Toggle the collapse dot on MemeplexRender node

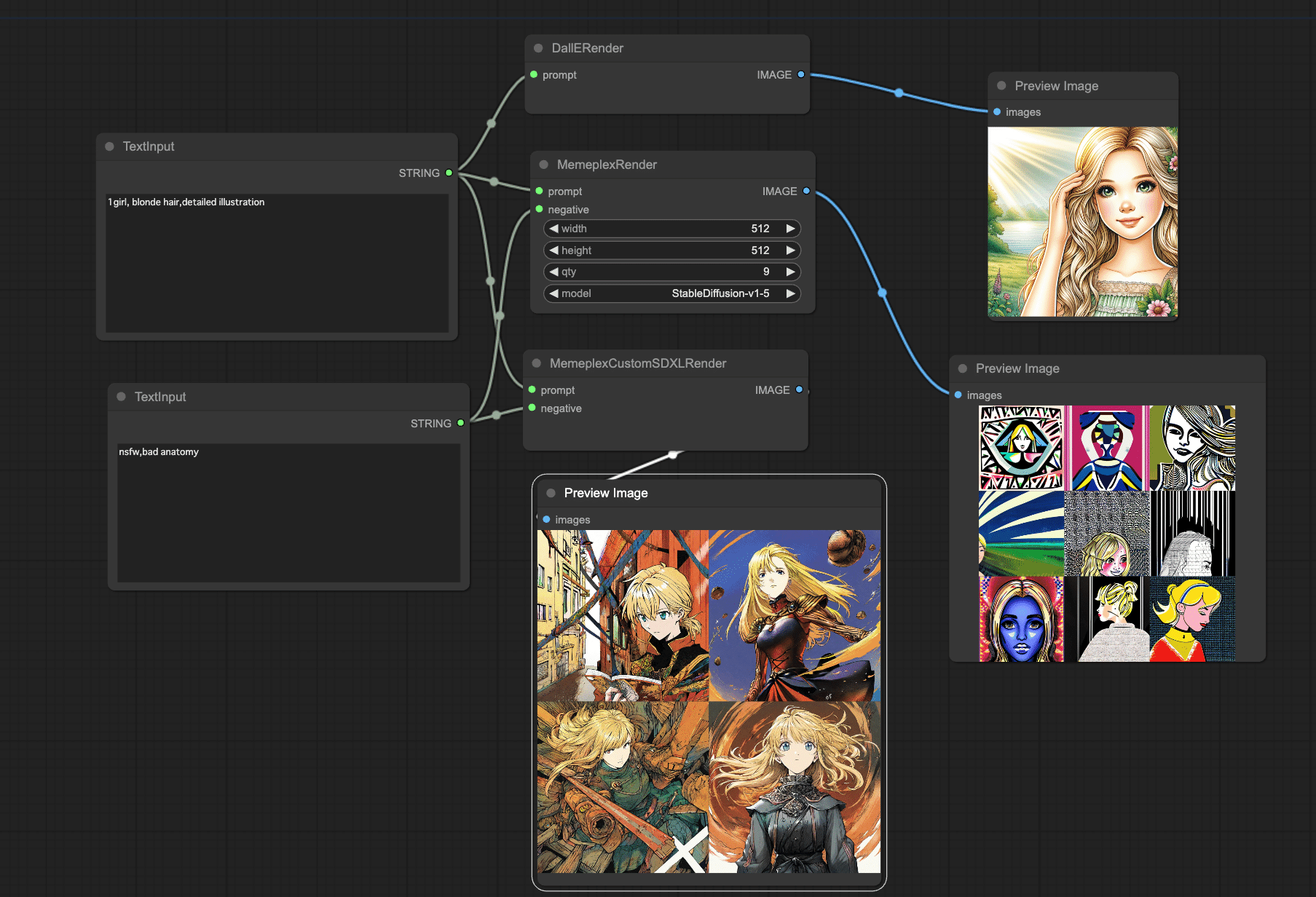coord(543,165)
